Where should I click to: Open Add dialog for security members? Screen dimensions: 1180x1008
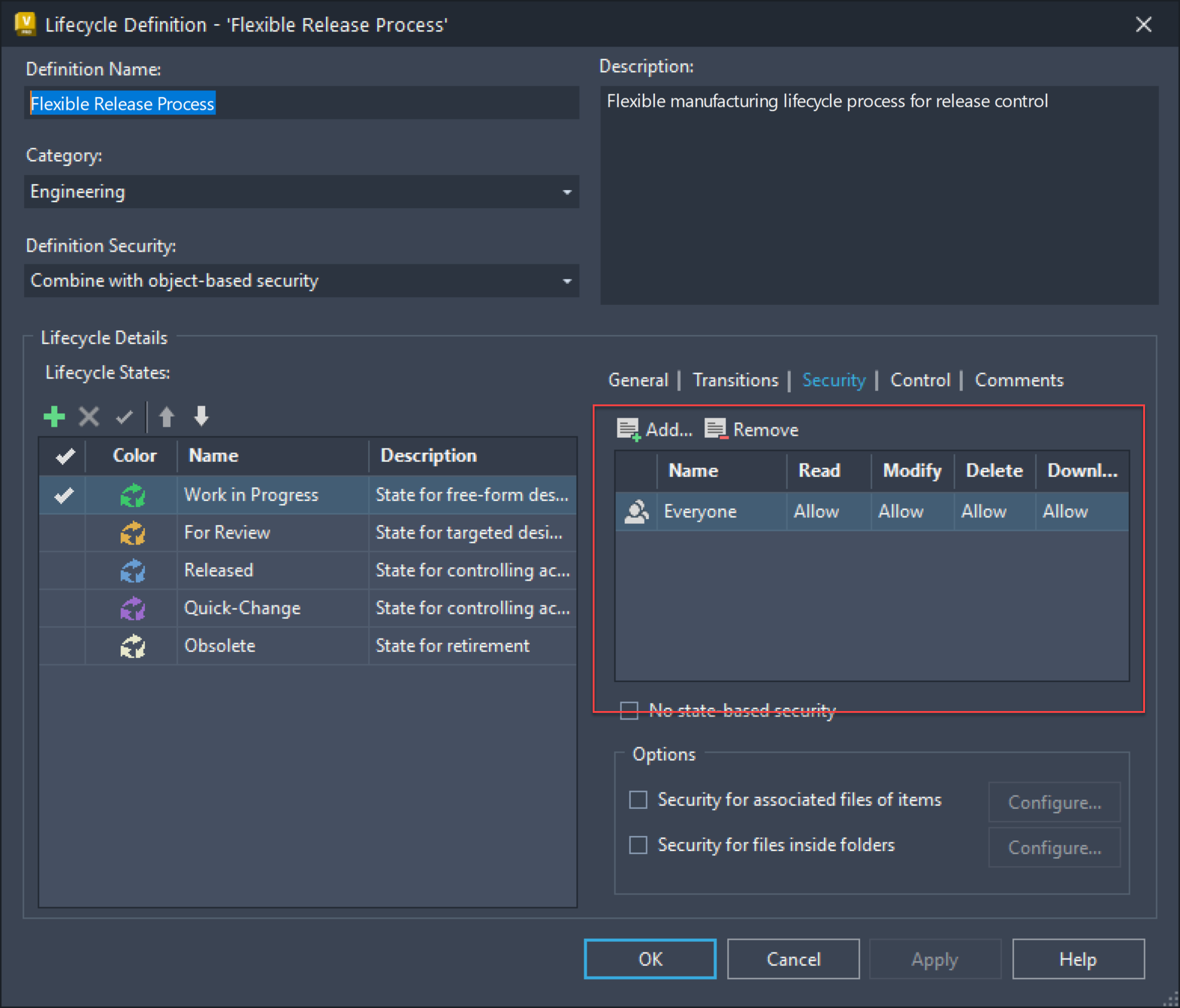[654, 429]
